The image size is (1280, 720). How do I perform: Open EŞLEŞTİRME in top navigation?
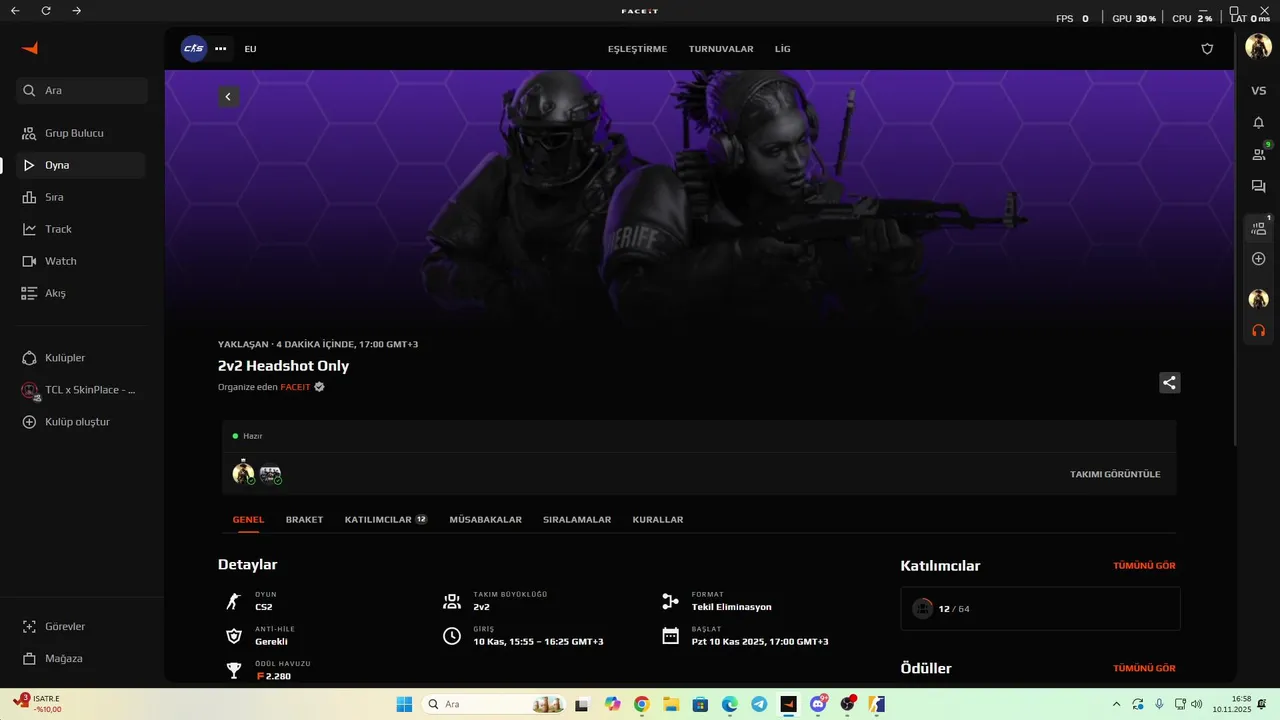(x=637, y=49)
